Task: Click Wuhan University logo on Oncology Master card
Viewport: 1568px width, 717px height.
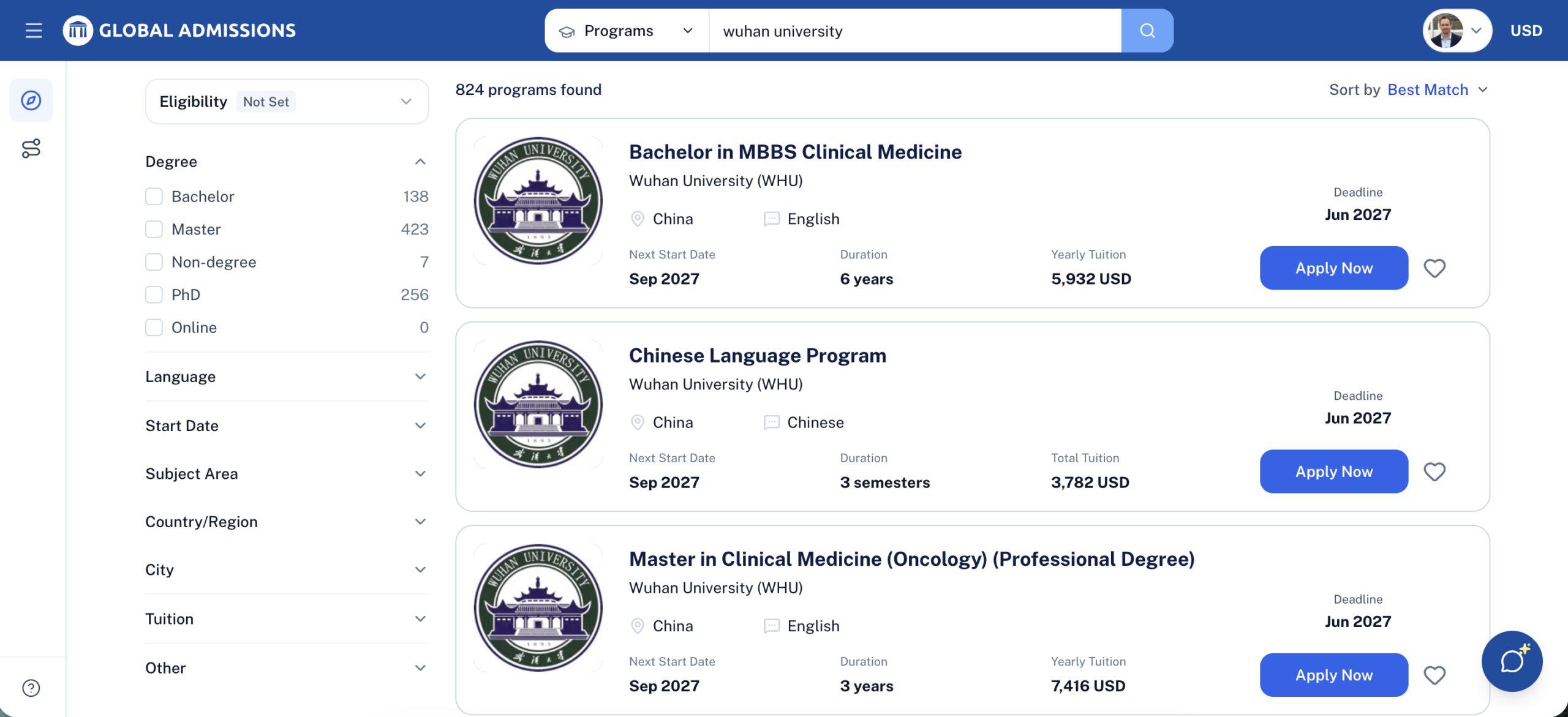Action: pyautogui.click(x=538, y=608)
